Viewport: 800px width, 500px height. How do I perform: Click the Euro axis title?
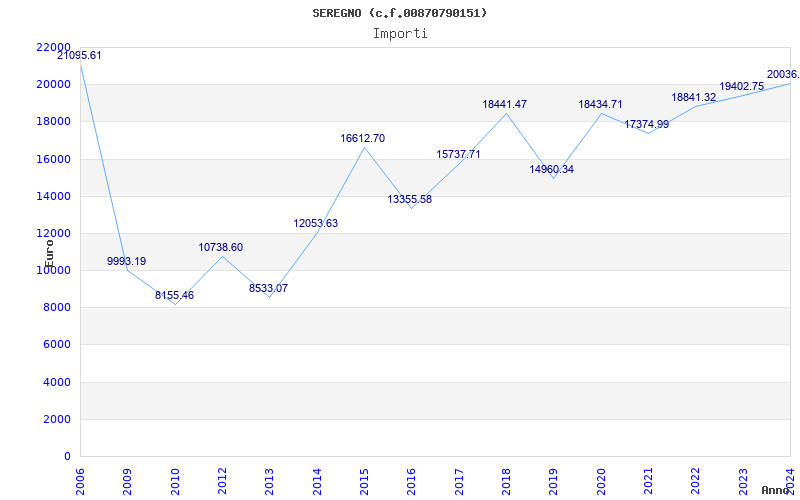(49, 253)
